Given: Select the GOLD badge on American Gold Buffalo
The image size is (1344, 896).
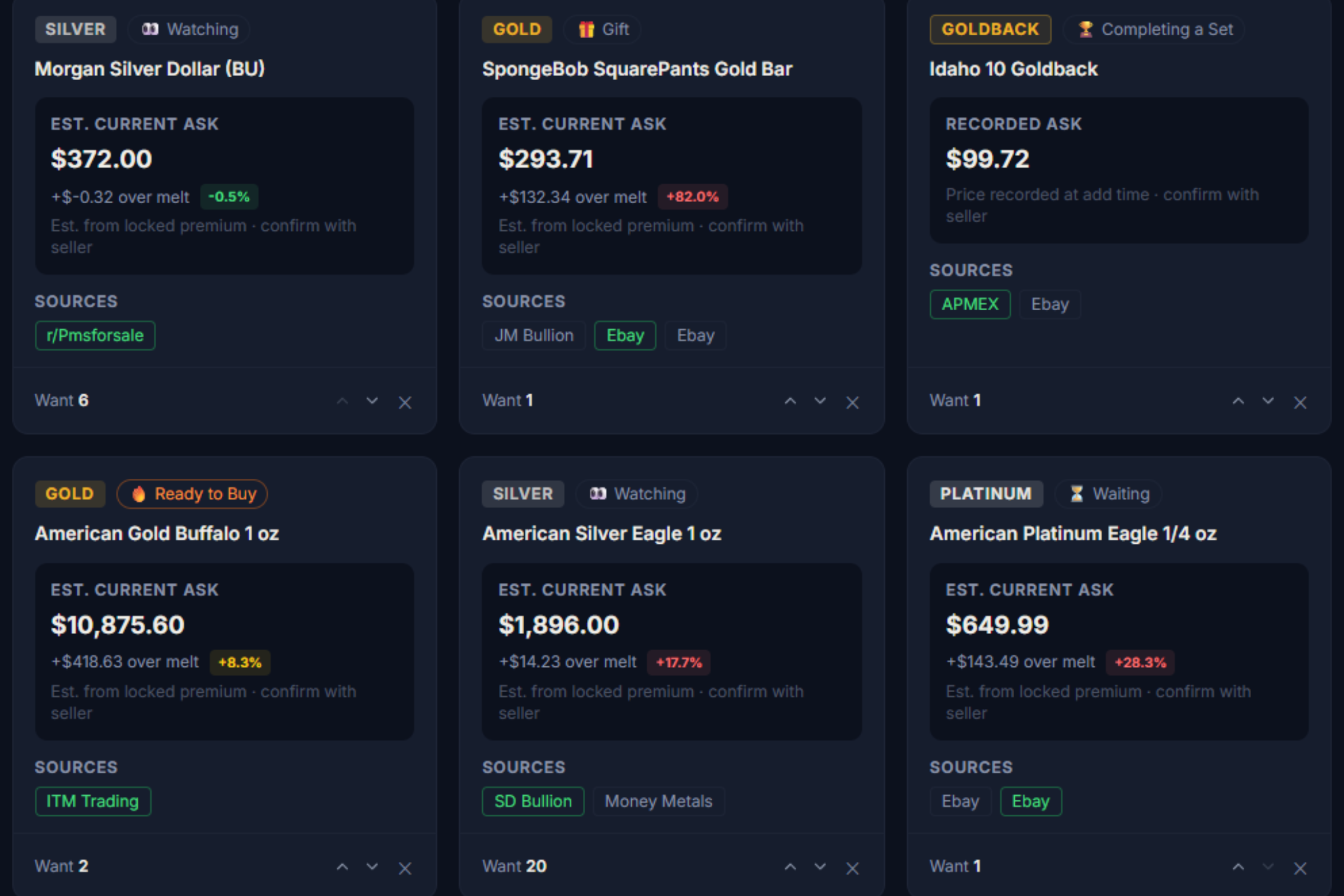Looking at the screenshot, I should coord(69,494).
